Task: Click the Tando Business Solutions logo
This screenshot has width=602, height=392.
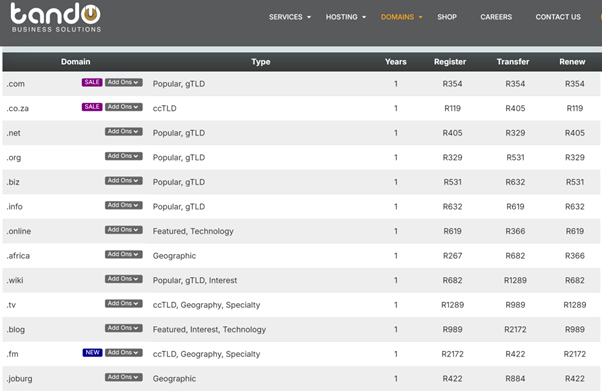Action: point(56,18)
